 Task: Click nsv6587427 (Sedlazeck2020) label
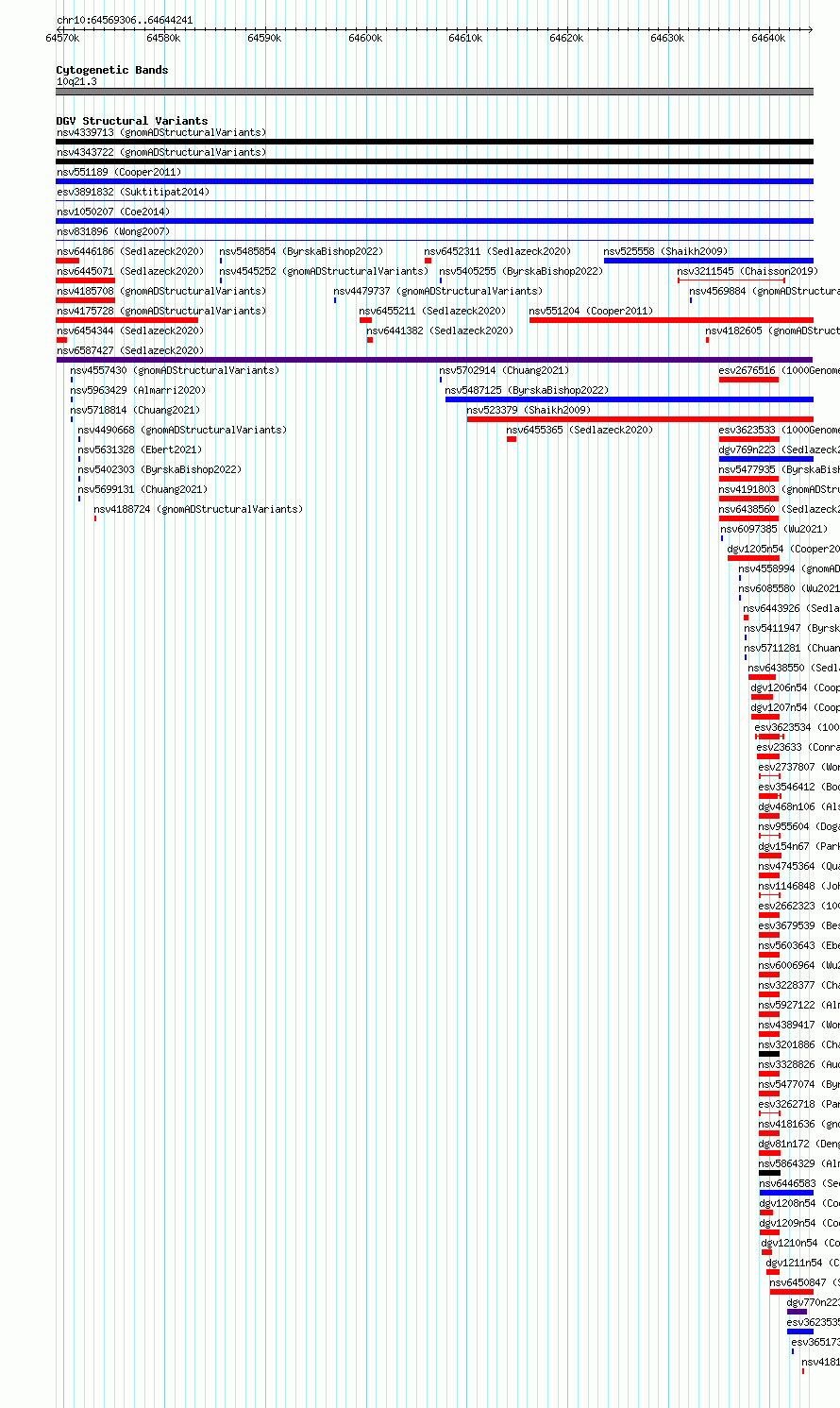point(130,350)
